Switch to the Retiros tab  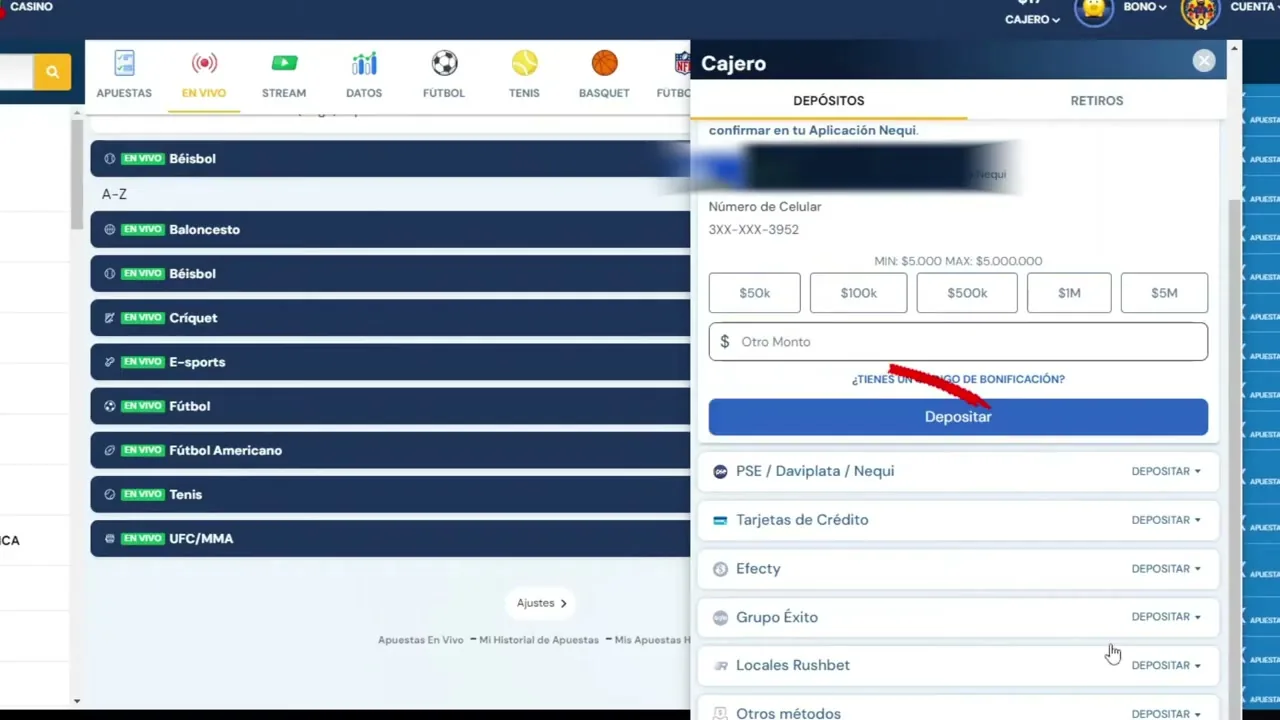coord(1097,100)
